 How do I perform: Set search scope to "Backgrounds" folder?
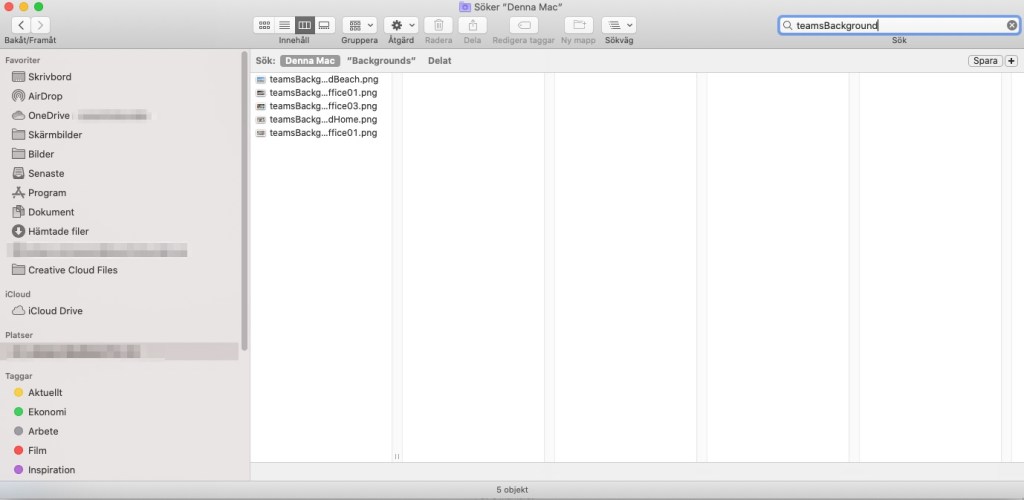tap(381, 61)
